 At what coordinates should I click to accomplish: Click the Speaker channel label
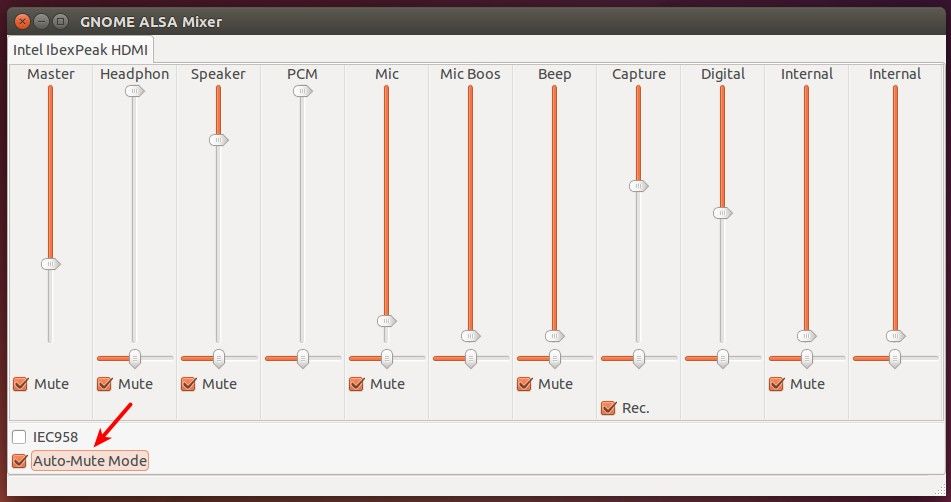[218, 74]
